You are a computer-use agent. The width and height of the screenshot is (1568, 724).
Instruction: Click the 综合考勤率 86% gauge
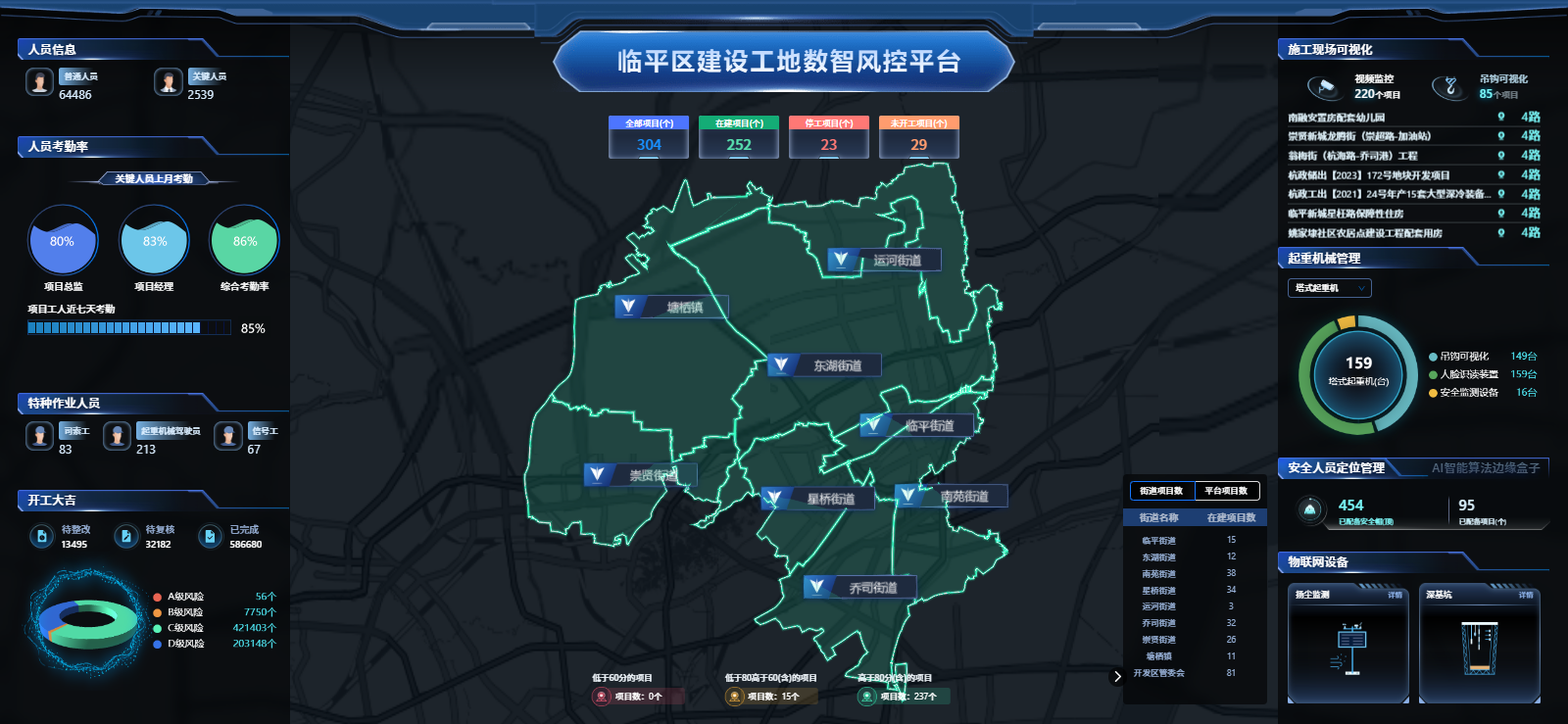[x=245, y=240]
